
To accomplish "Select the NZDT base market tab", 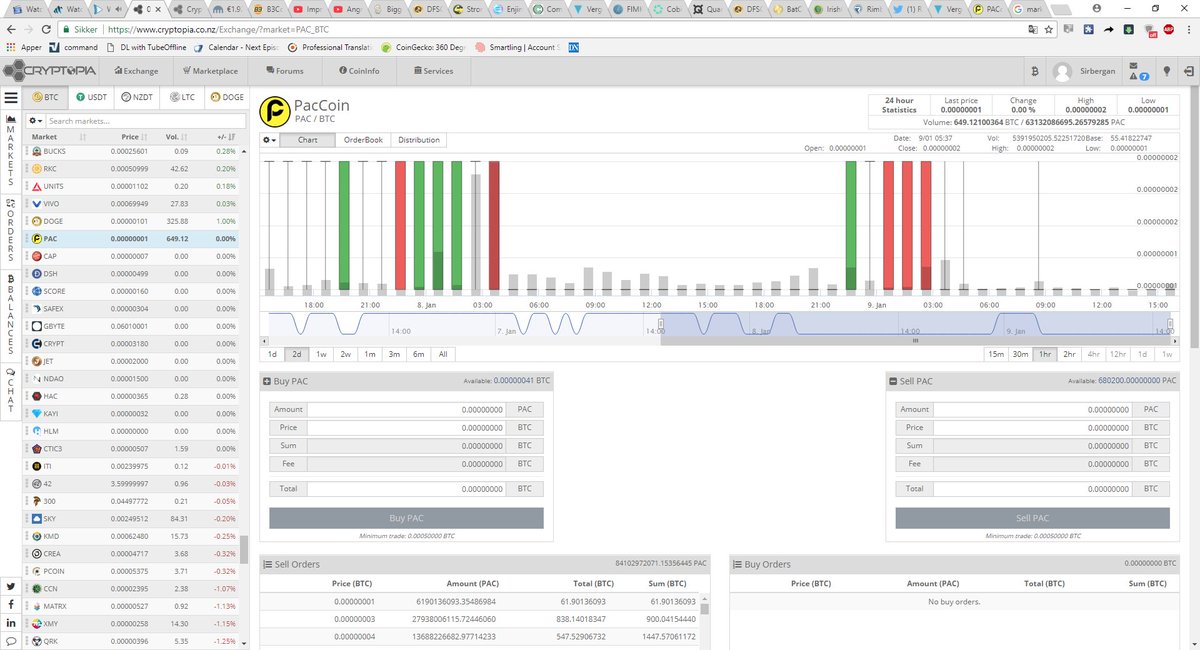I will click(137, 97).
